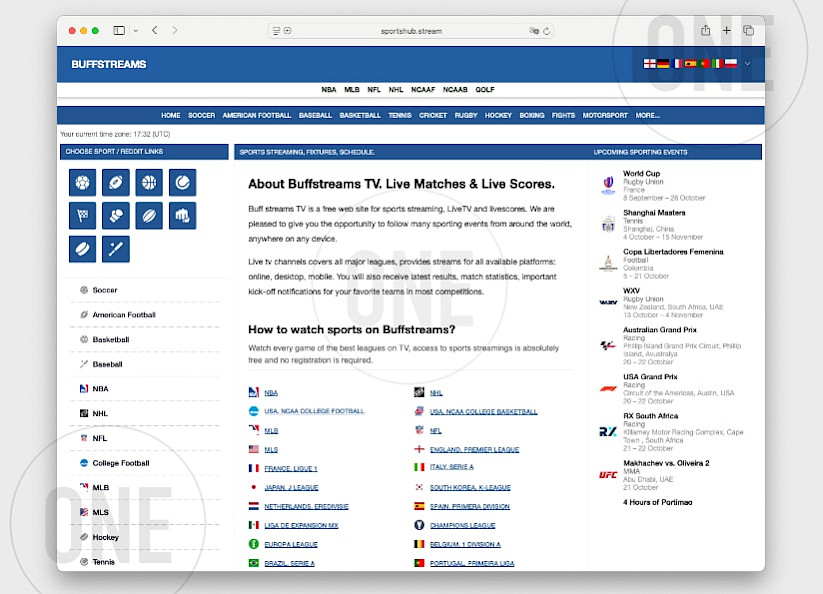Open the USA Grand Prix upcoming event
The height and width of the screenshot is (594, 823).
[x=650, y=377]
